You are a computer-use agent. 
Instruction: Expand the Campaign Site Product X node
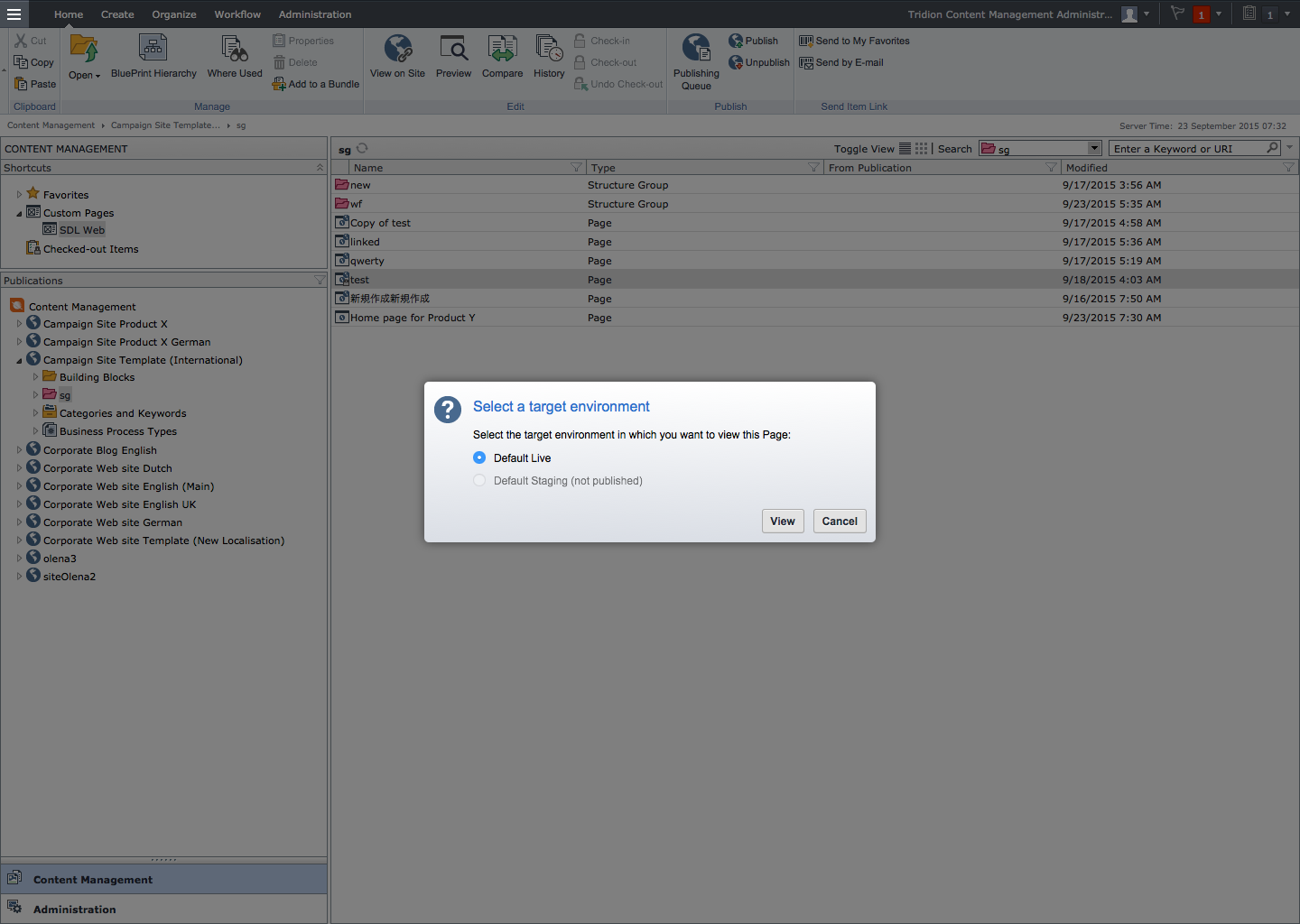pos(19,324)
